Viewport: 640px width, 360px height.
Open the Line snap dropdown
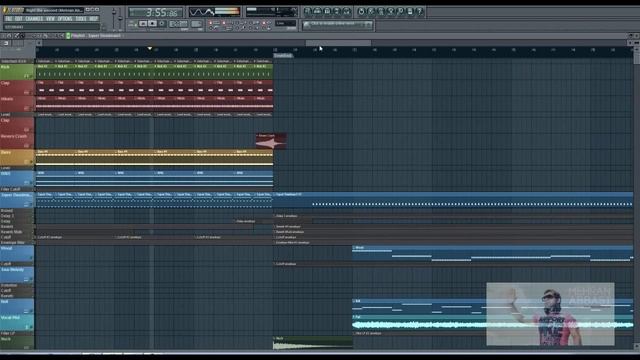click(x=285, y=23)
